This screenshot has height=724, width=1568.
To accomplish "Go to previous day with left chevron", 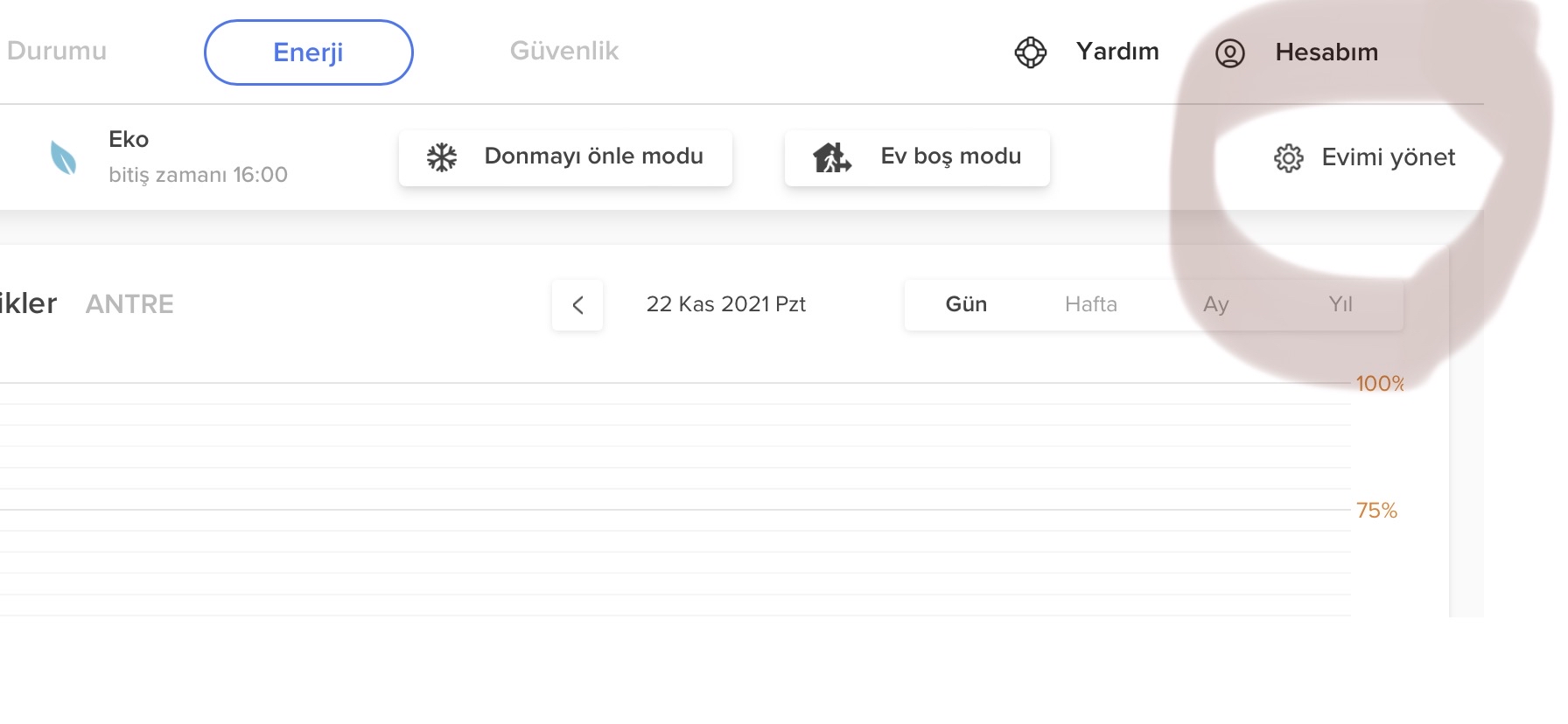I will click(577, 305).
